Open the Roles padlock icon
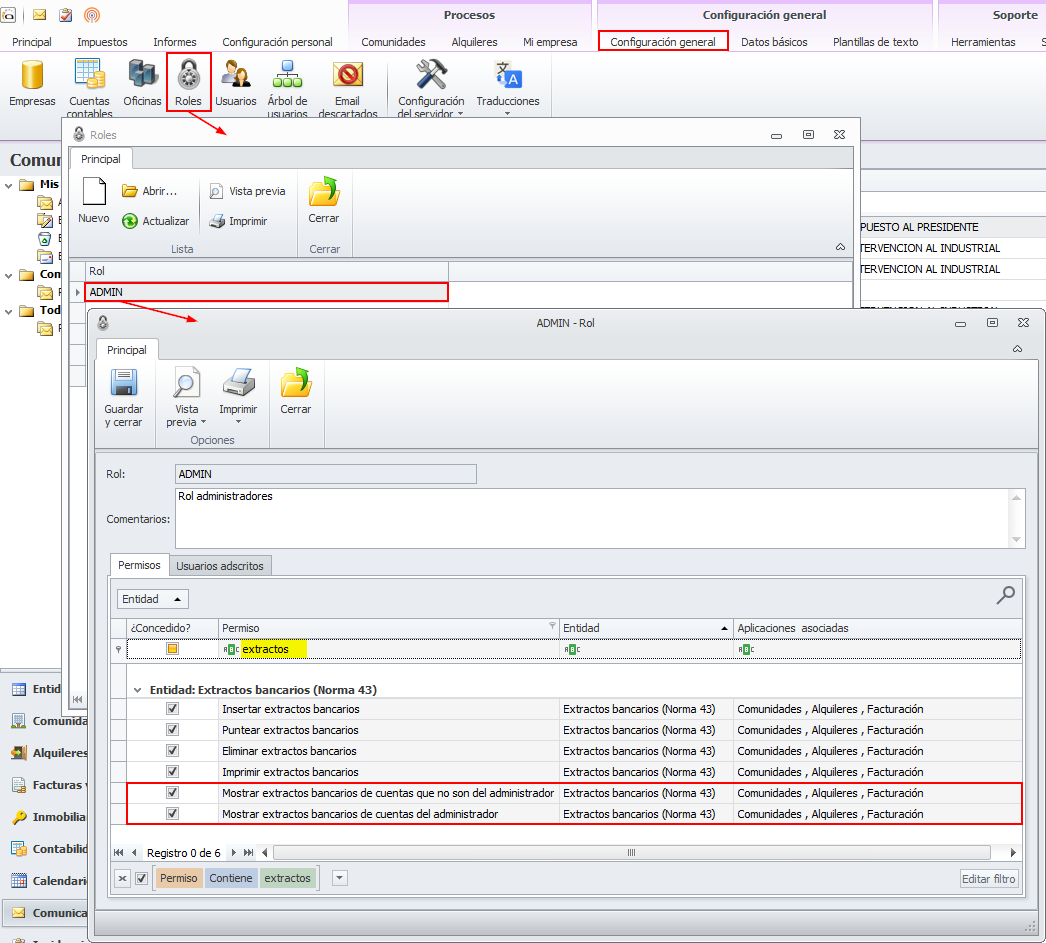This screenshot has height=943, width=1046. click(x=188, y=76)
